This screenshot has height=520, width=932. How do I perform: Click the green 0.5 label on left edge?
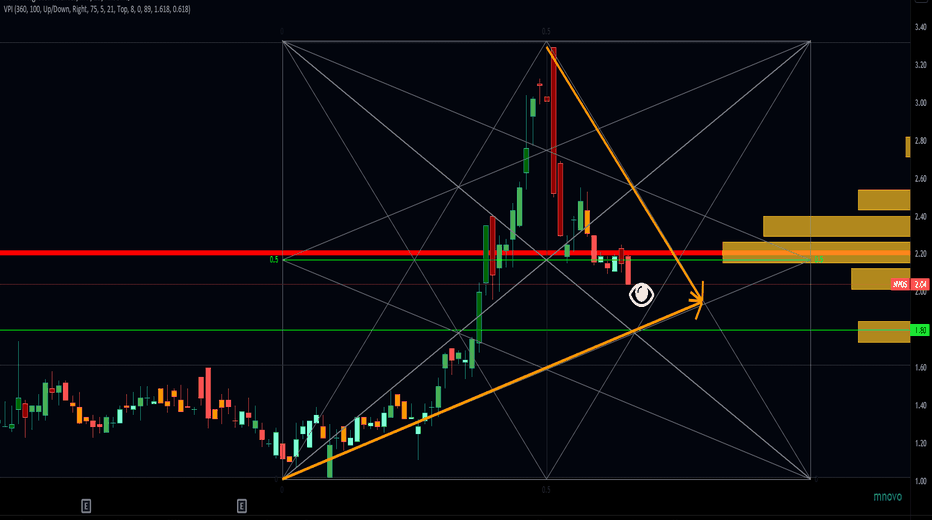point(273,260)
